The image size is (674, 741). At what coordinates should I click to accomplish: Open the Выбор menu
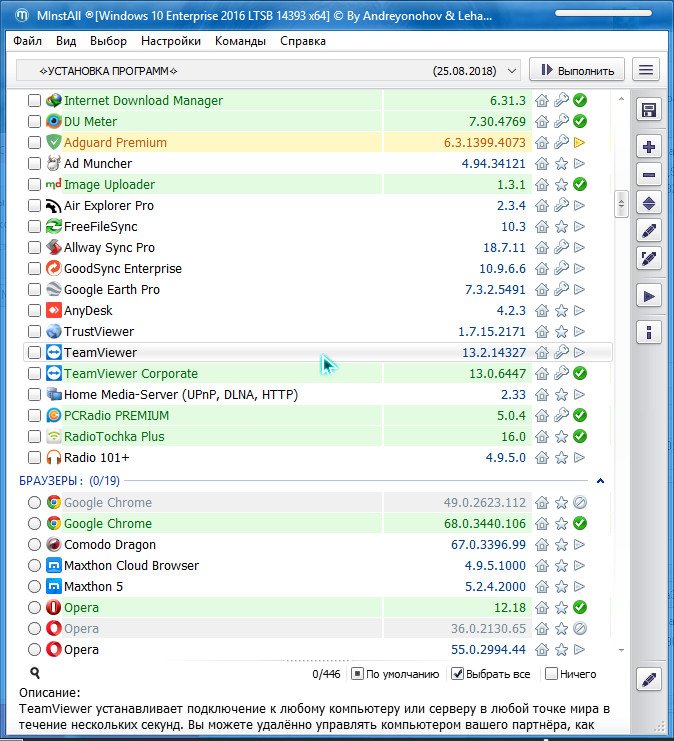[108, 41]
